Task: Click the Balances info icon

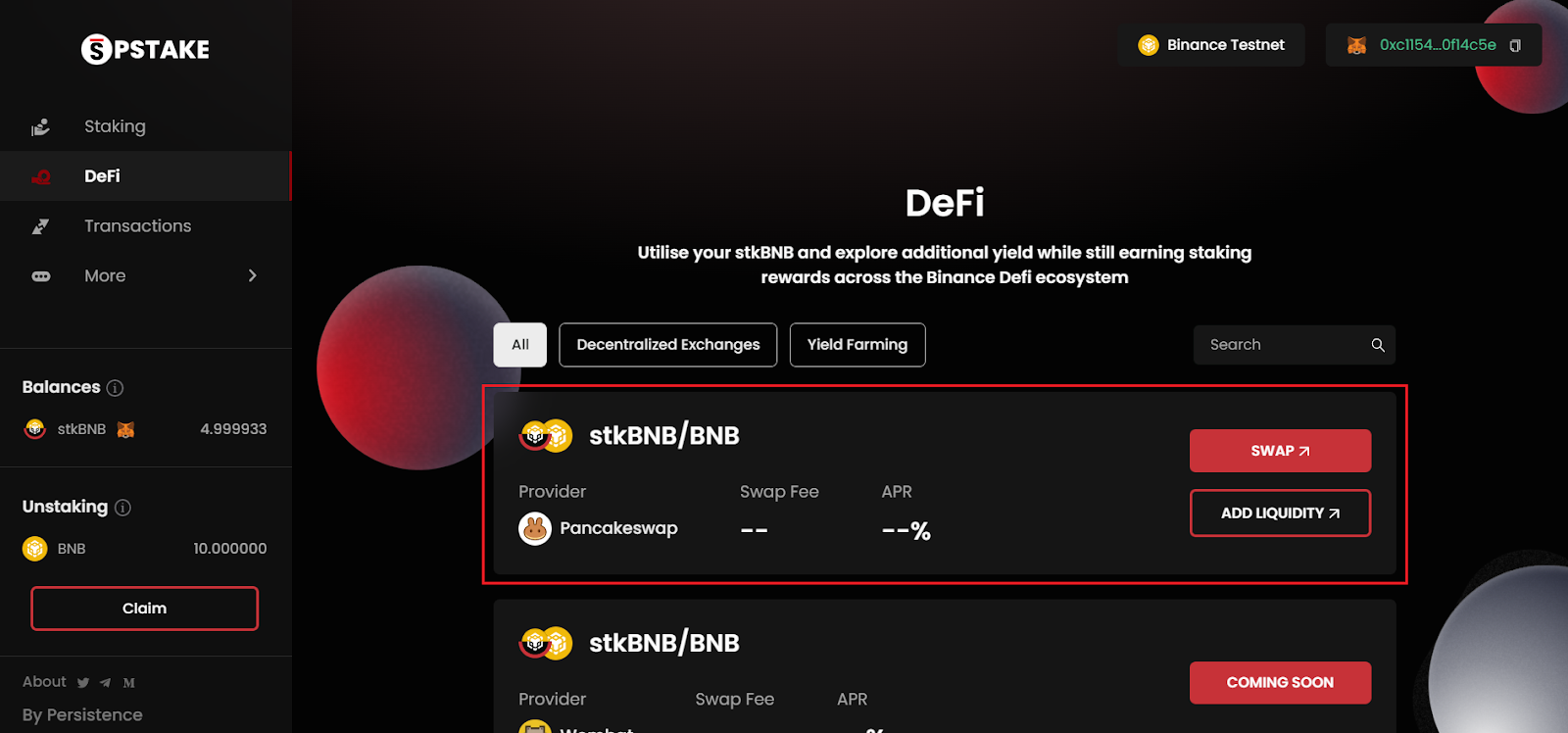Action: pos(115,388)
